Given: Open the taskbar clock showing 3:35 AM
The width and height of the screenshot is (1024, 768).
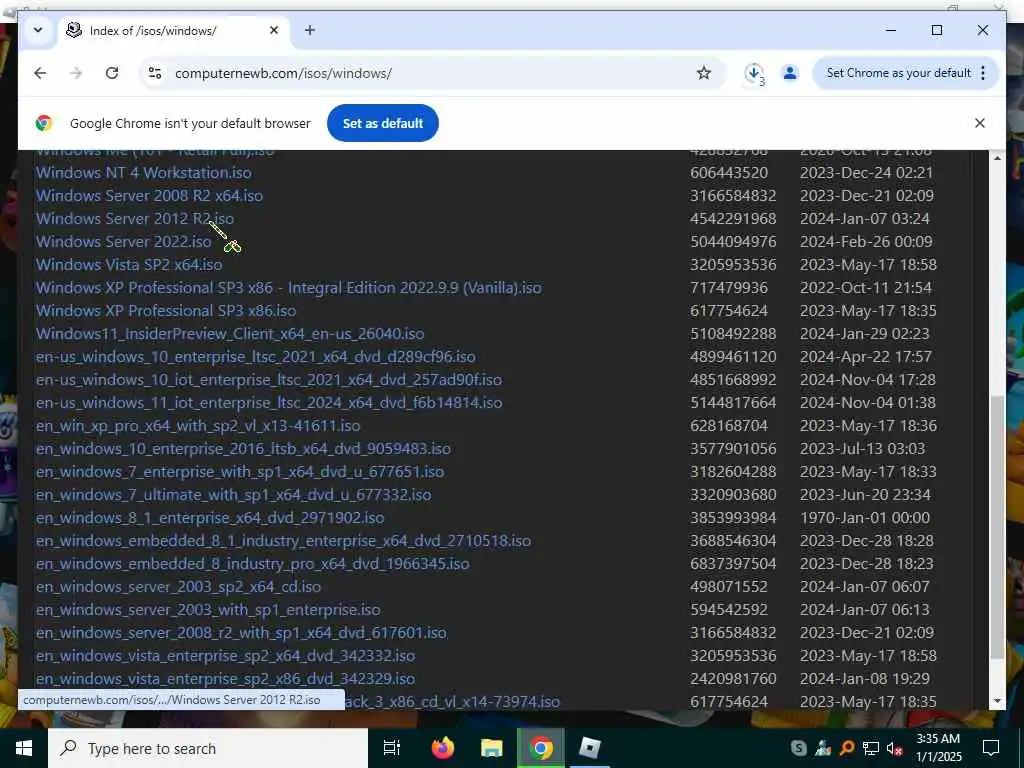Looking at the screenshot, I should coord(938,748).
